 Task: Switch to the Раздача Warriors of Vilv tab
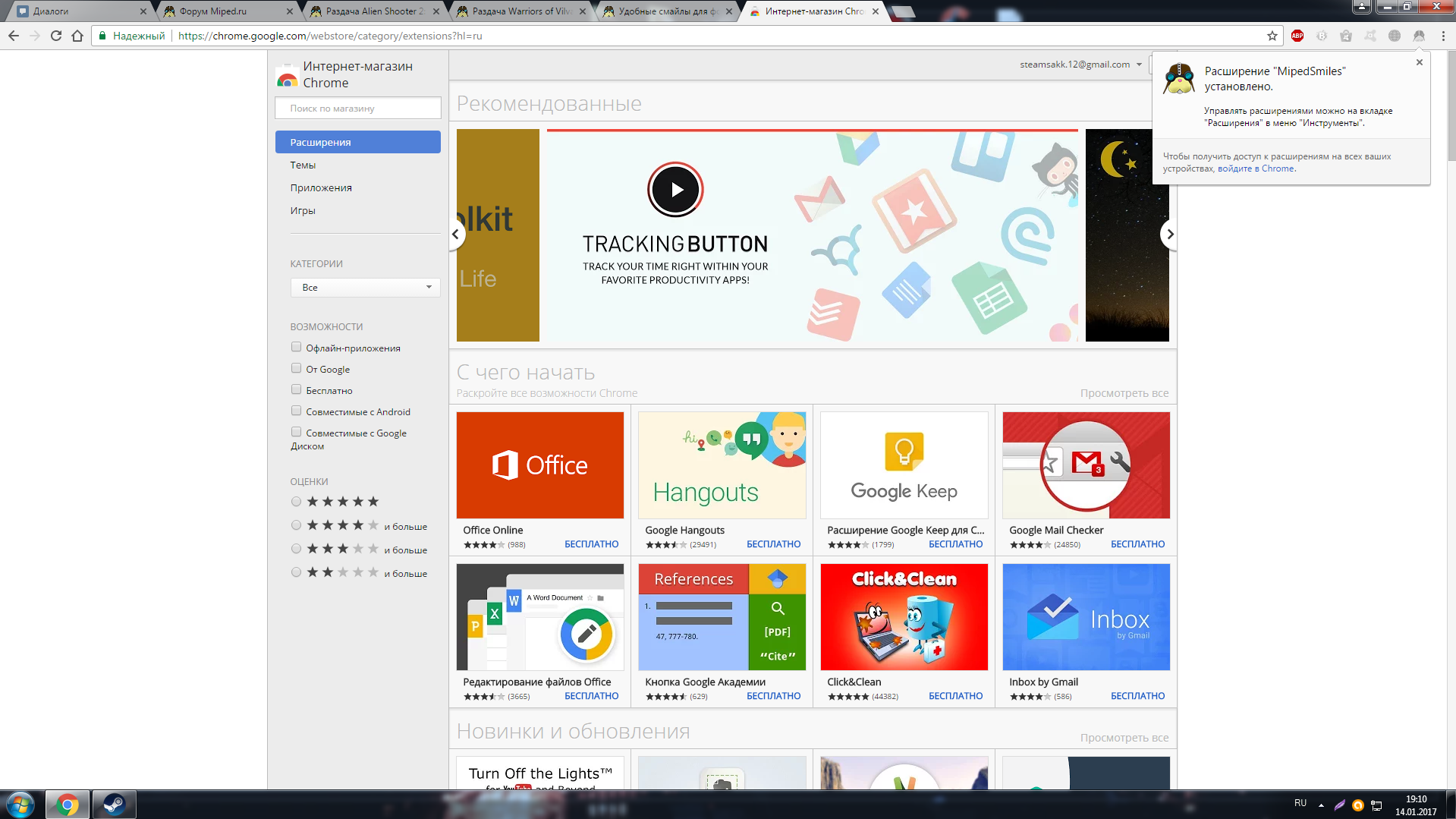tap(520, 11)
